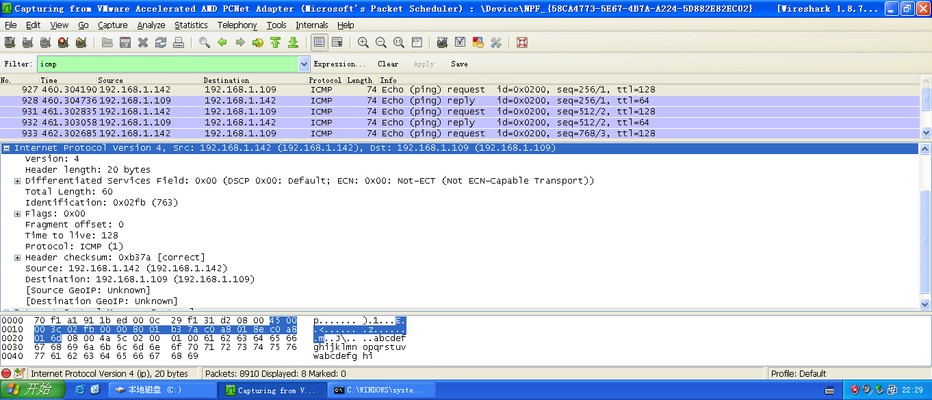Click the Zoom in toolbar icon
Screen dimensions: 932x400
click(363, 43)
